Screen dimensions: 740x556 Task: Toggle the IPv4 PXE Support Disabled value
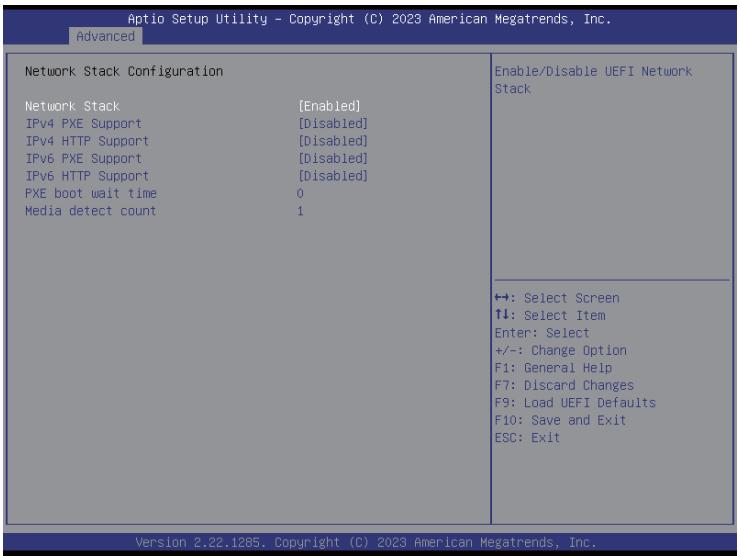click(333, 124)
